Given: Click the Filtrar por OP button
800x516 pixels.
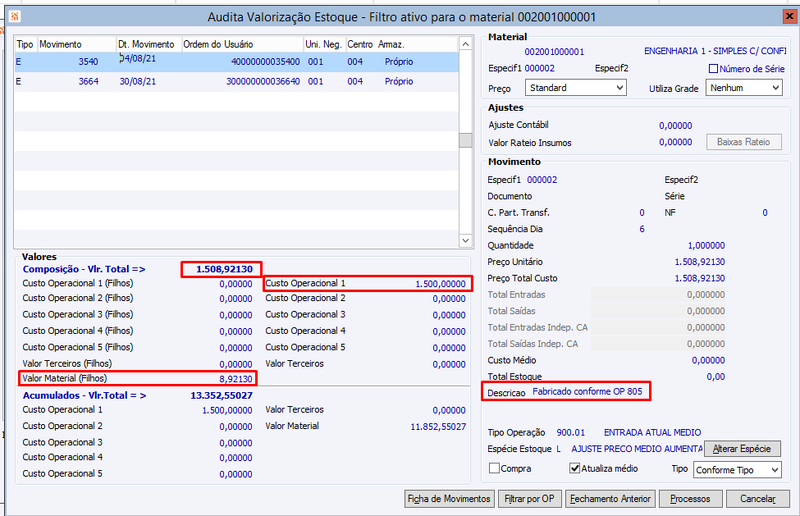Looking at the screenshot, I should [529, 499].
